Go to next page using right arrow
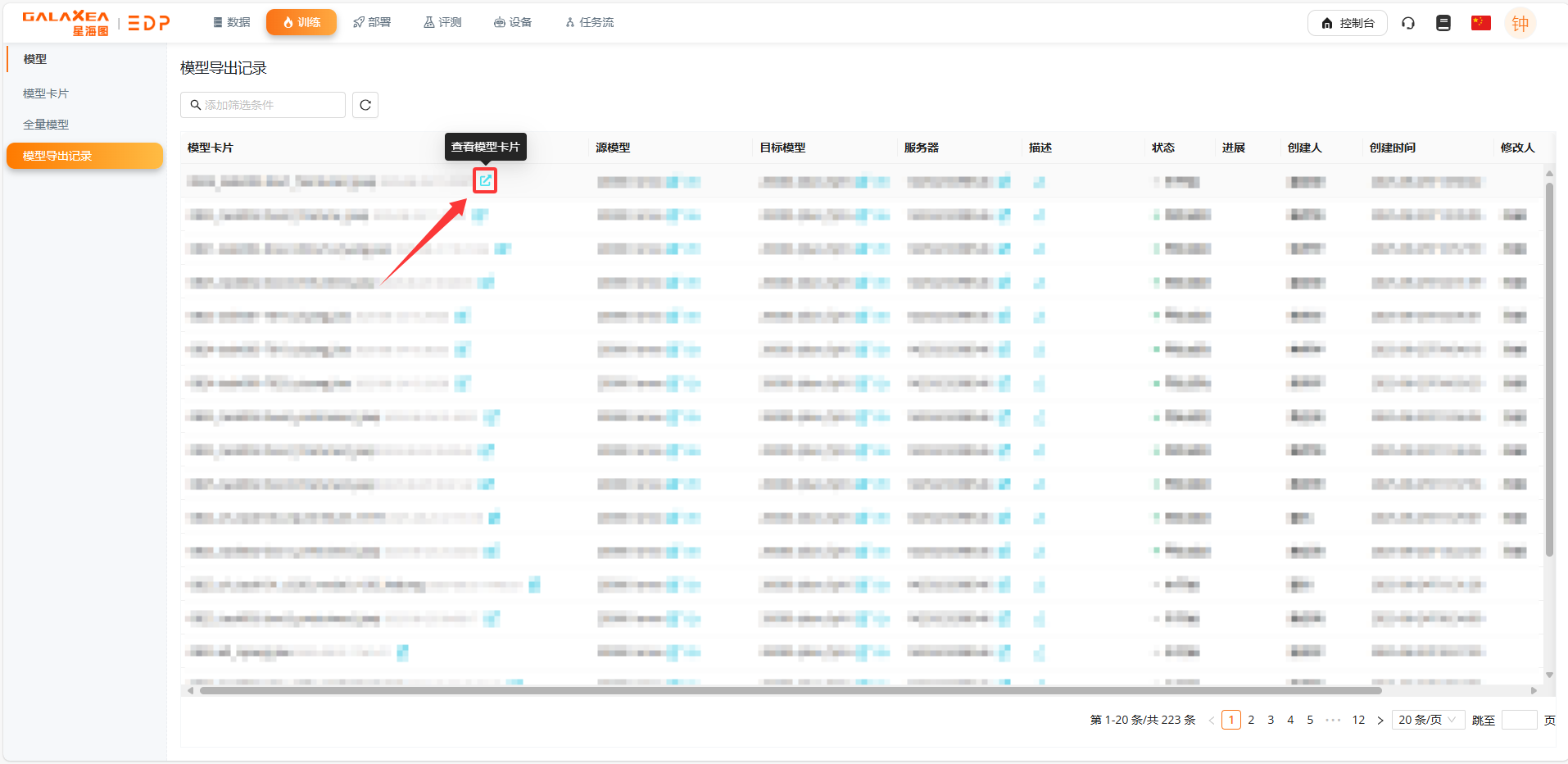The image size is (1568, 764). click(1380, 721)
